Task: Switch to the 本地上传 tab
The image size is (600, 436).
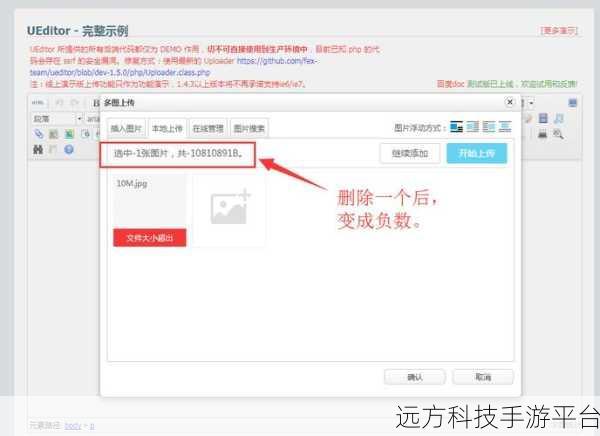Action: (167, 129)
